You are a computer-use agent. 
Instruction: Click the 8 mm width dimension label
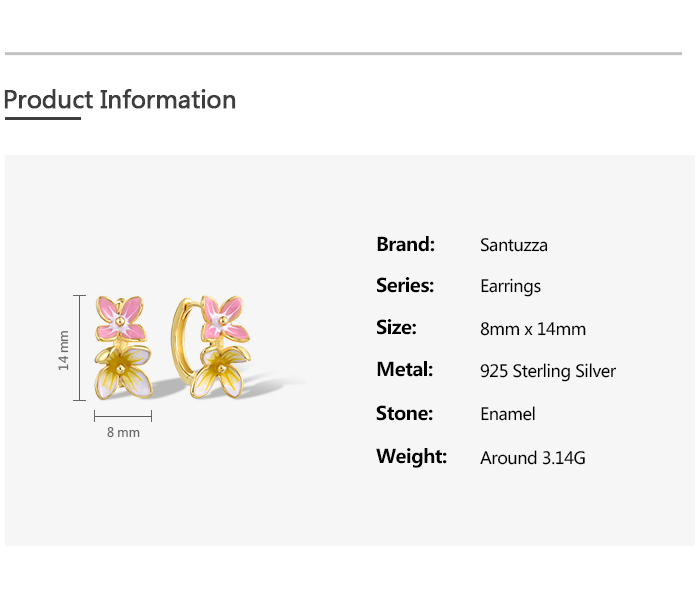(123, 433)
